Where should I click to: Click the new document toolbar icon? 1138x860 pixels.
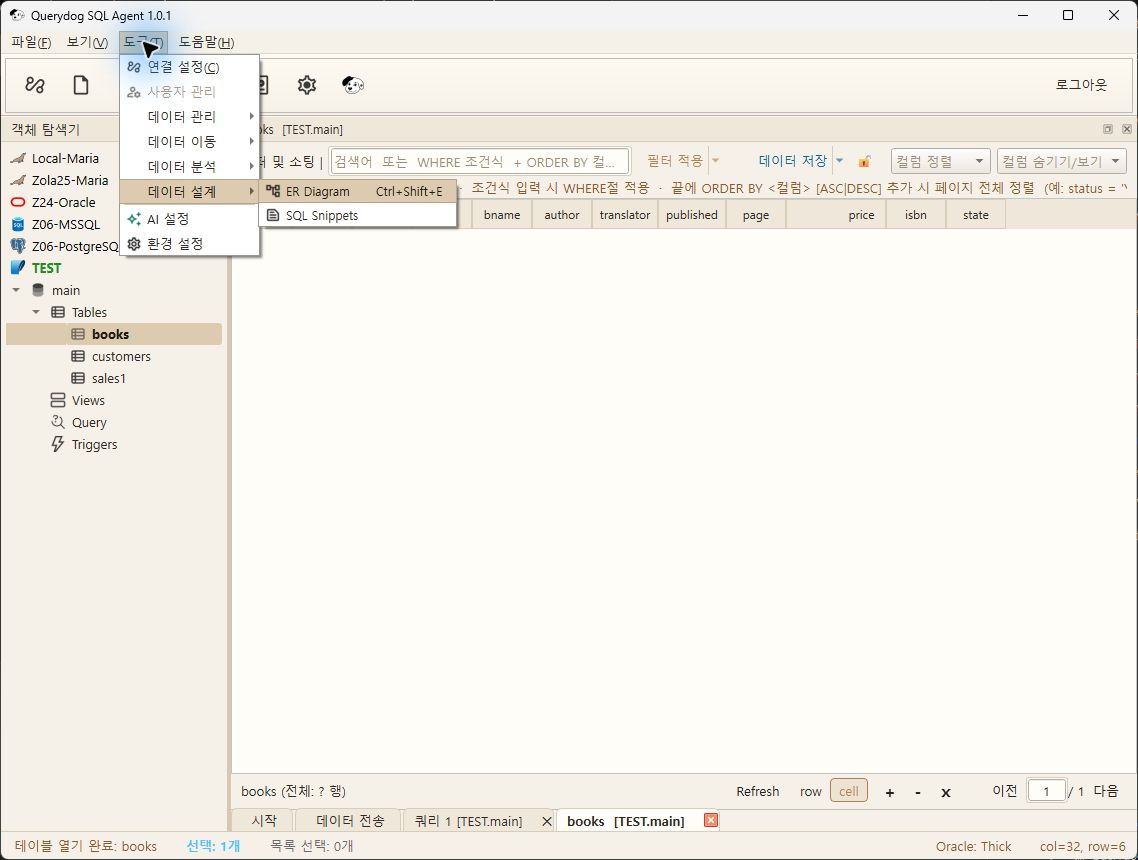tap(81, 85)
